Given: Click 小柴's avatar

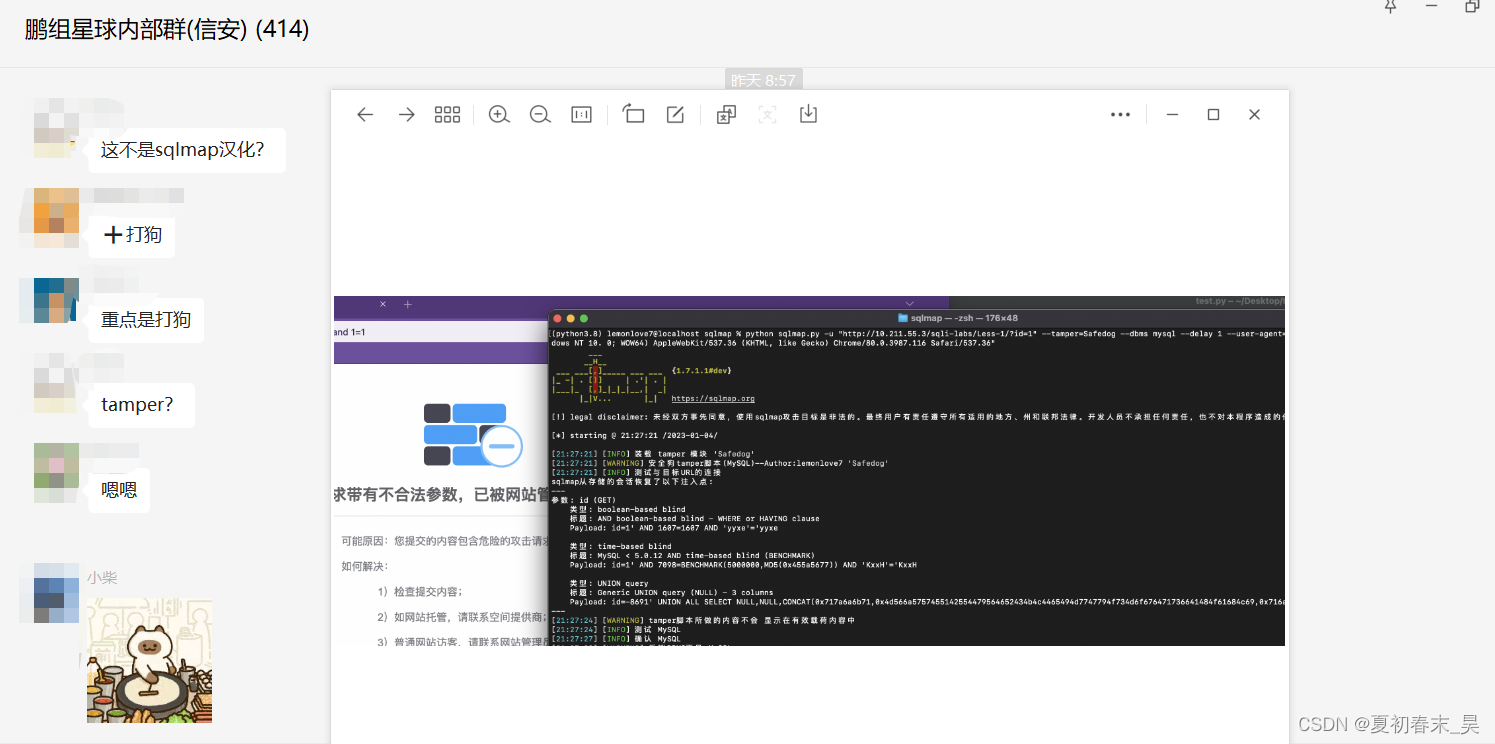Looking at the screenshot, I should (x=56, y=593).
